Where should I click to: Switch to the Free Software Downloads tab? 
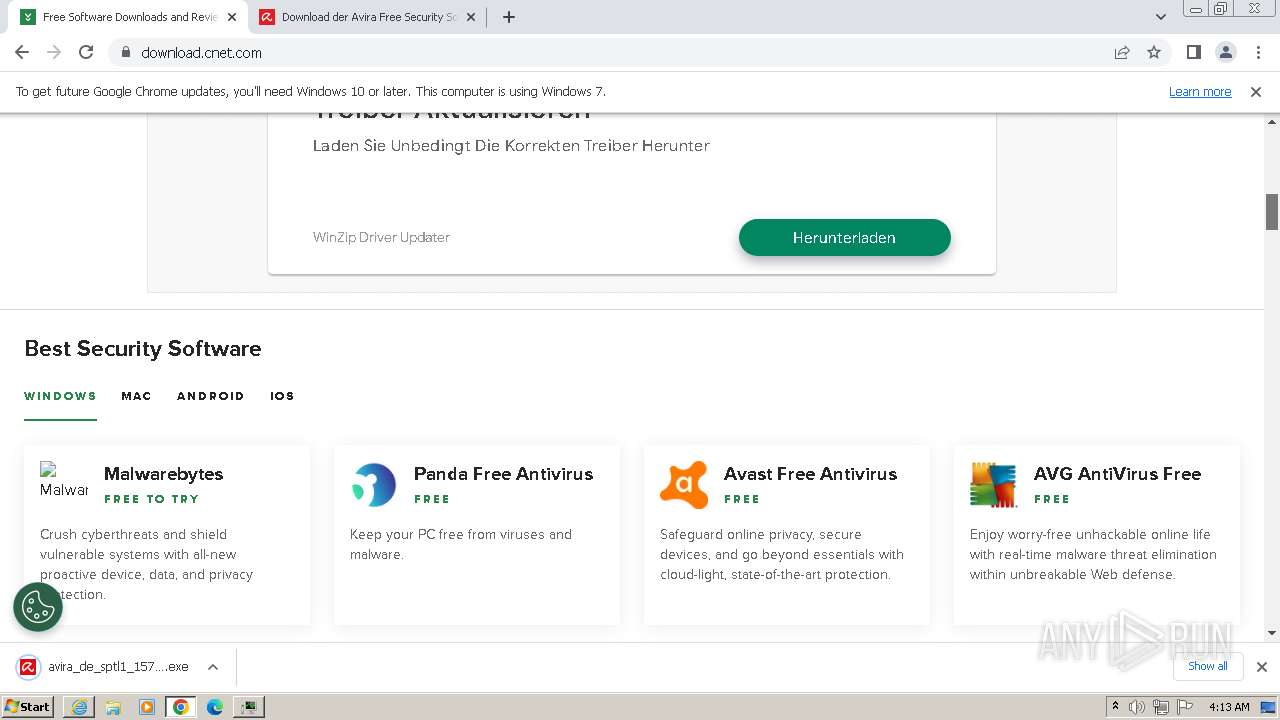pyautogui.click(x=128, y=17)
